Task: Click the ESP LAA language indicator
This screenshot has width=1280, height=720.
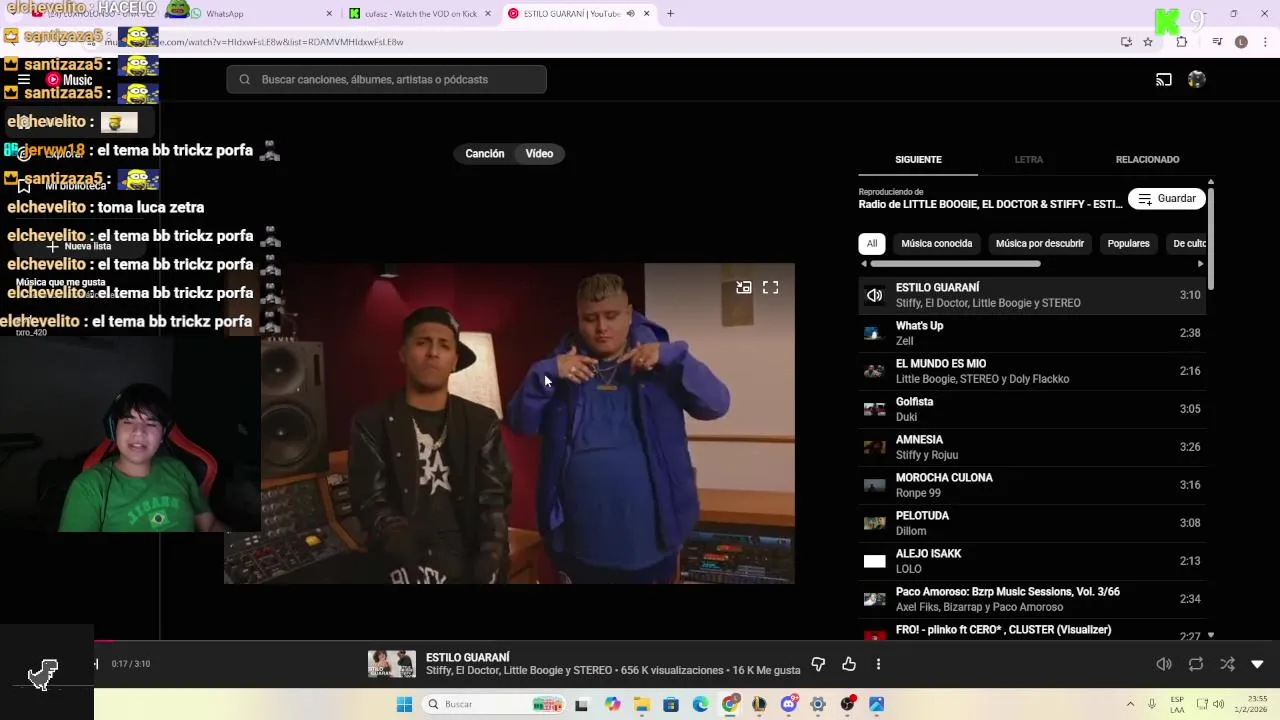Action: click(1177, 705)
